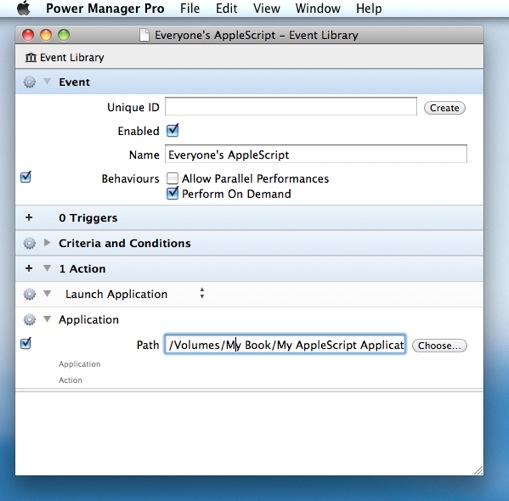This screenshot has width=509, height=501.
Task: Click the small Application breadcrumb label
Action: [80, 364]
